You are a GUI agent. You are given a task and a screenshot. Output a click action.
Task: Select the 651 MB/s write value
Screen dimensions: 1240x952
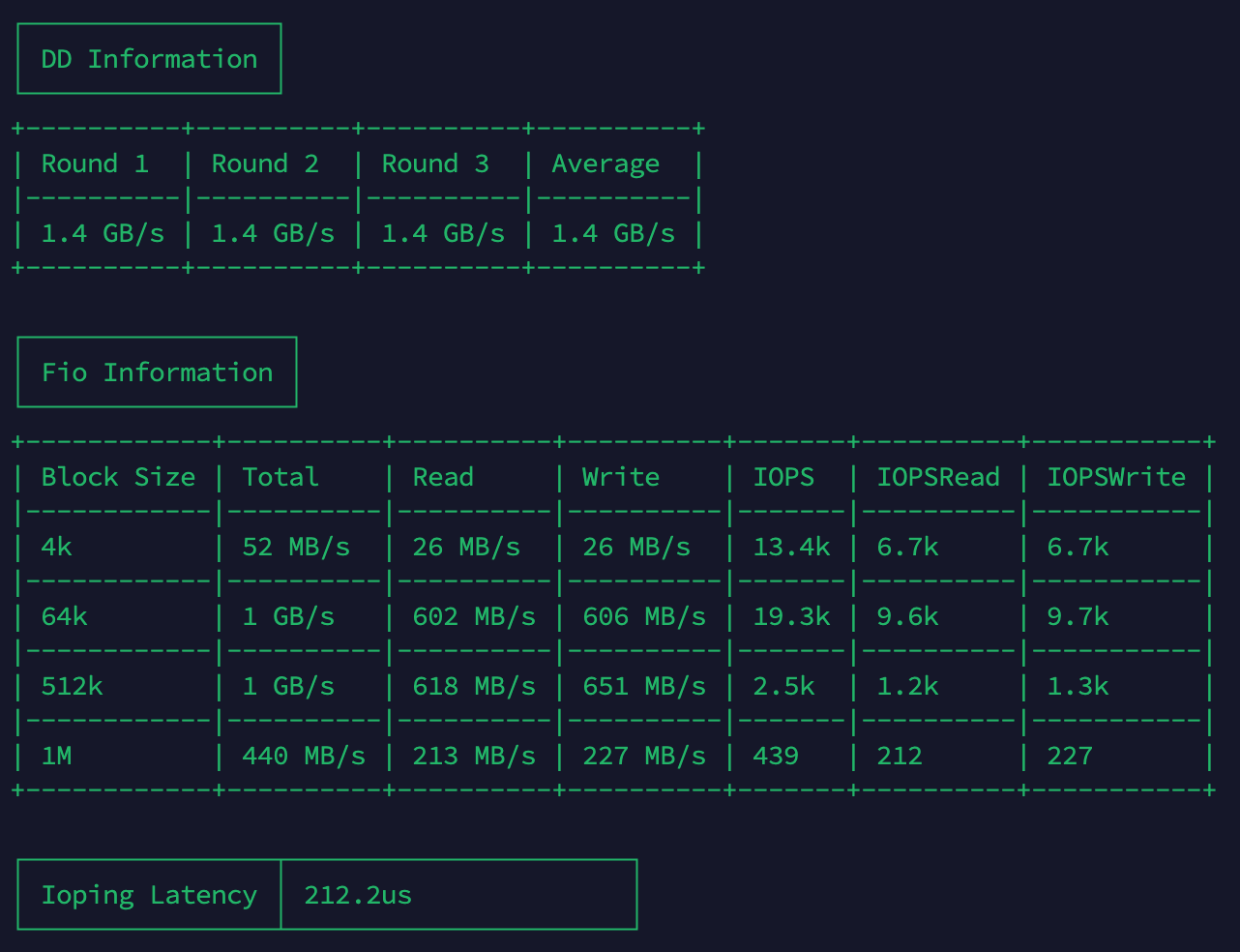click(644, 686)
